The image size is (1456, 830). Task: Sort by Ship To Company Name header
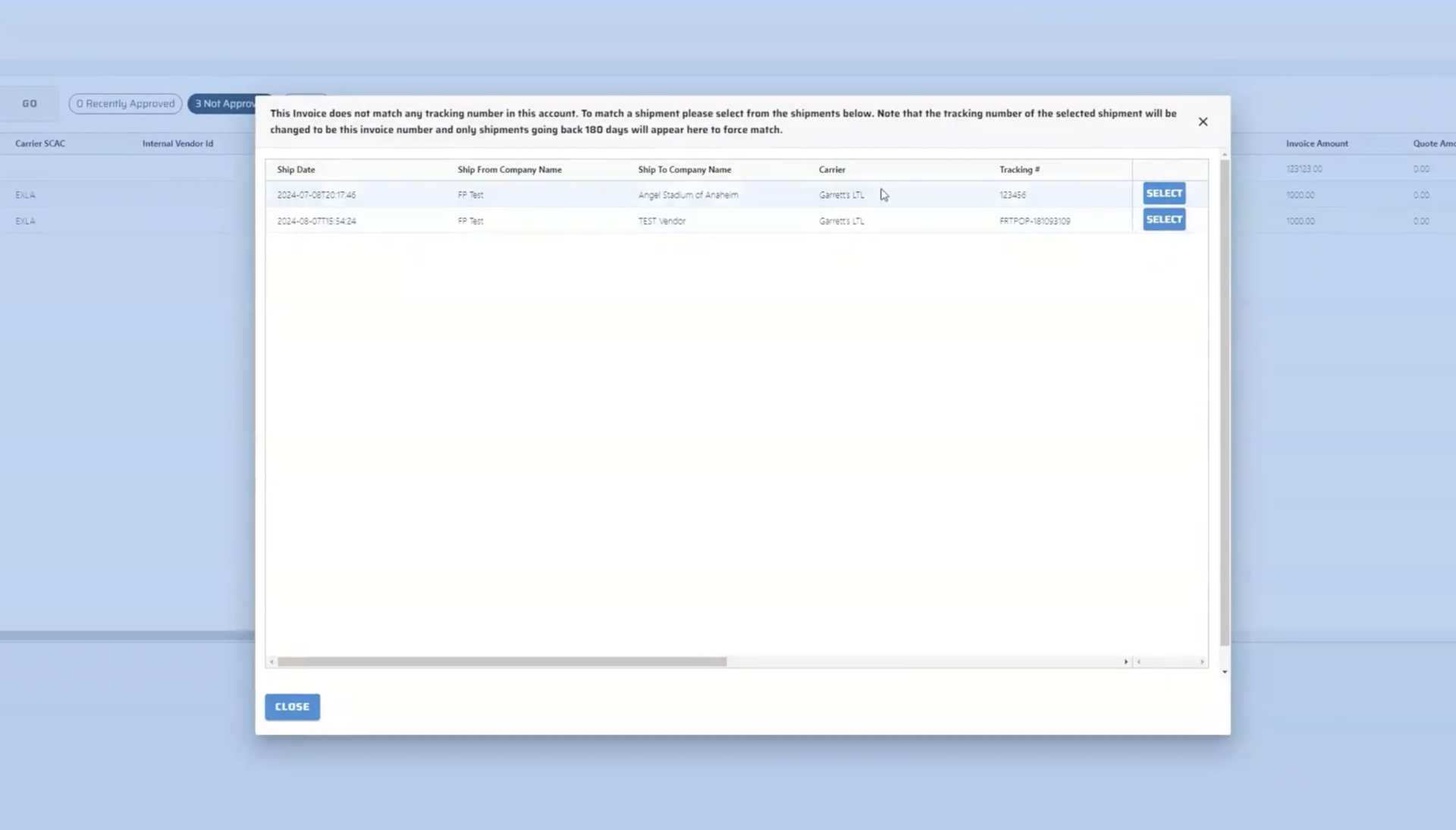684,169
